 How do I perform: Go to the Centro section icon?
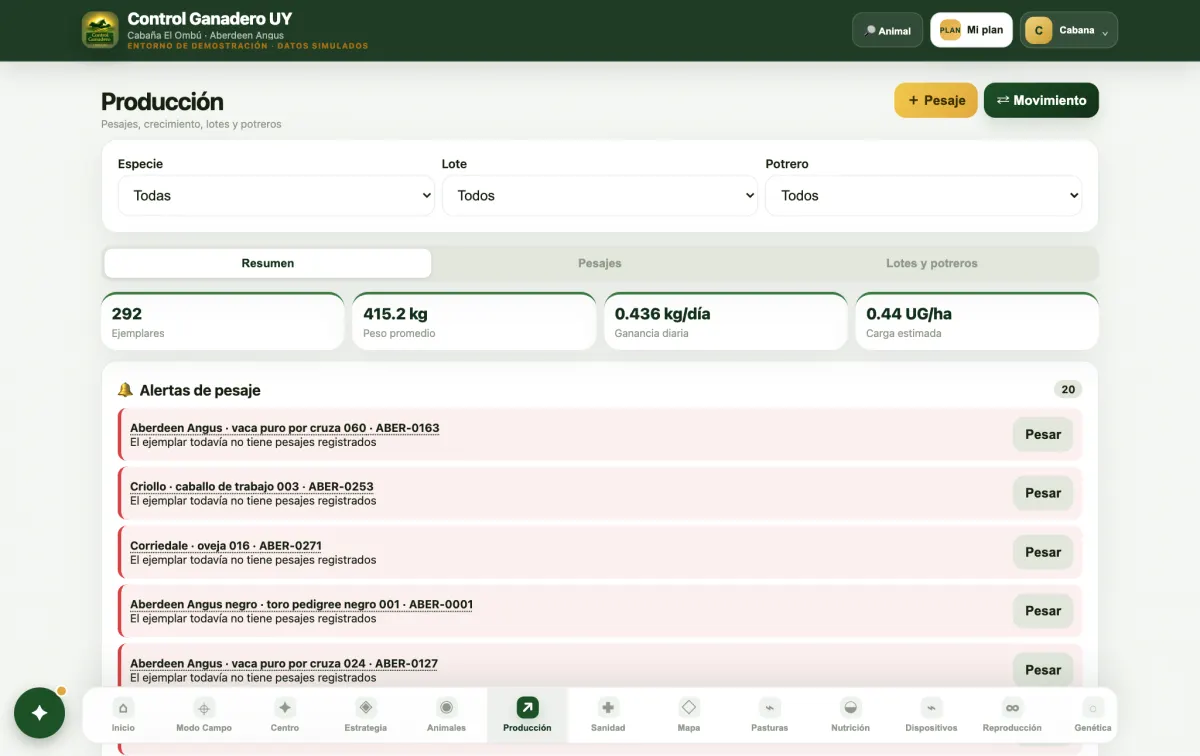(285, 707)
